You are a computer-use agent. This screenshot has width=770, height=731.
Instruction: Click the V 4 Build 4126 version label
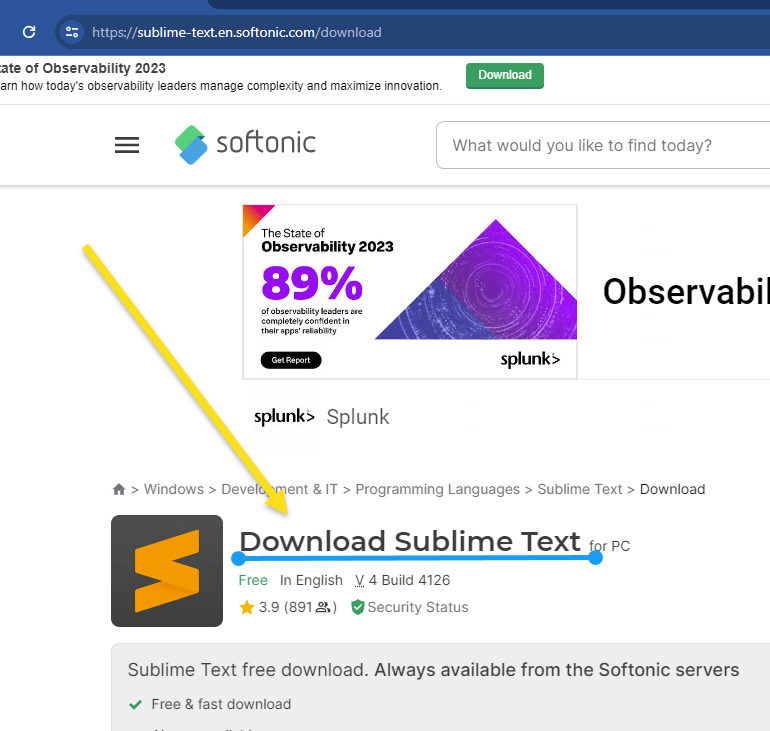click(402, 580)
